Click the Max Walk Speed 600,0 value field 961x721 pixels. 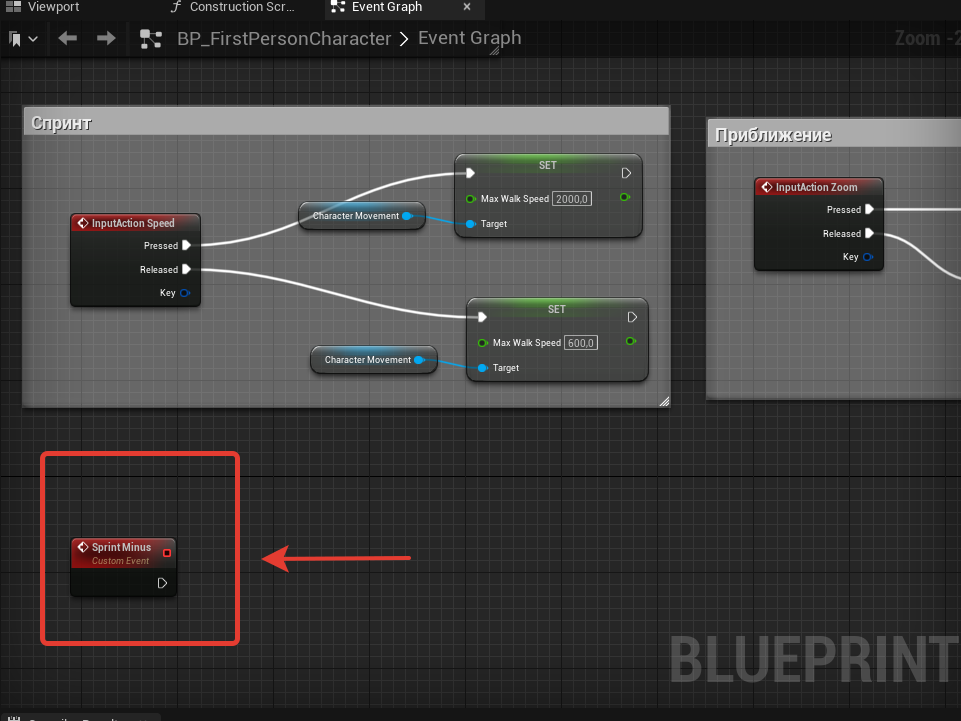coord(581,343)
